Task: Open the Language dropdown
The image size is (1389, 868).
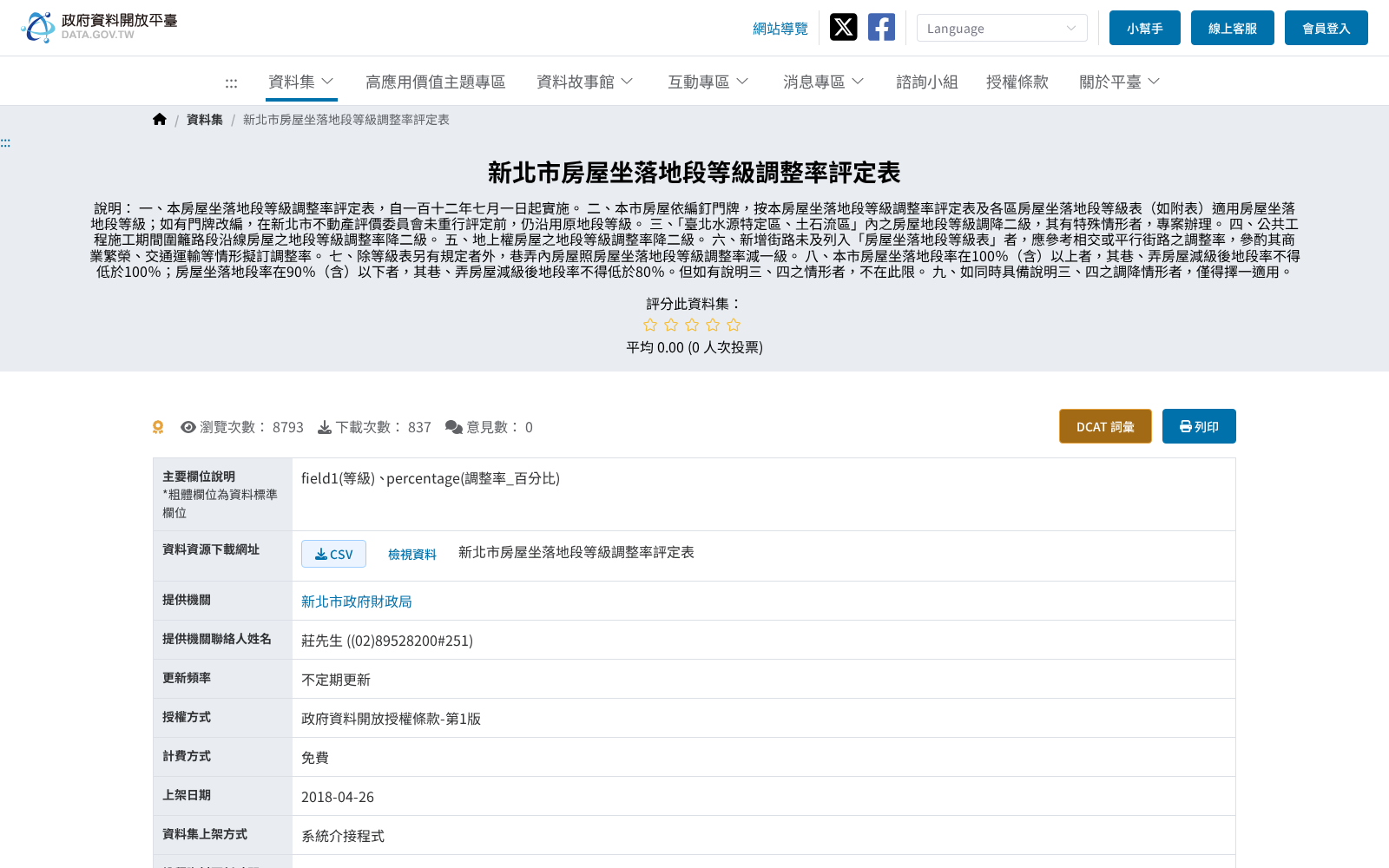Action: (1002, 28)
